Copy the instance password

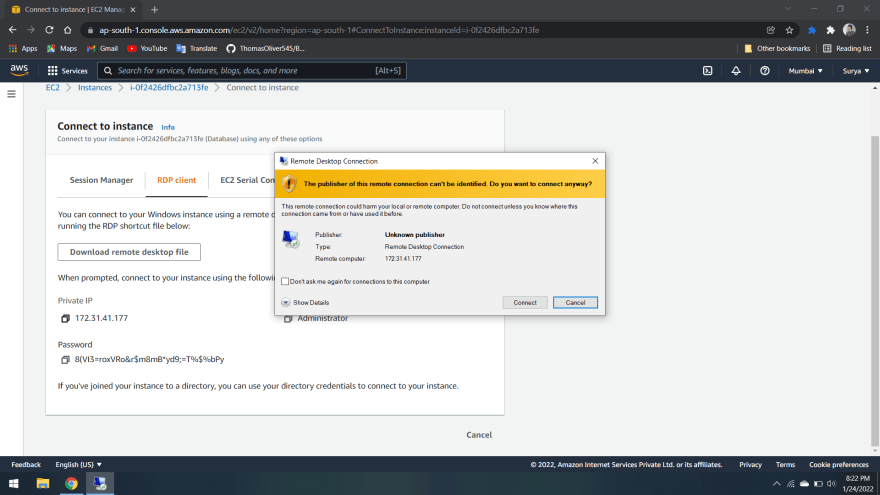click(65, 359)
